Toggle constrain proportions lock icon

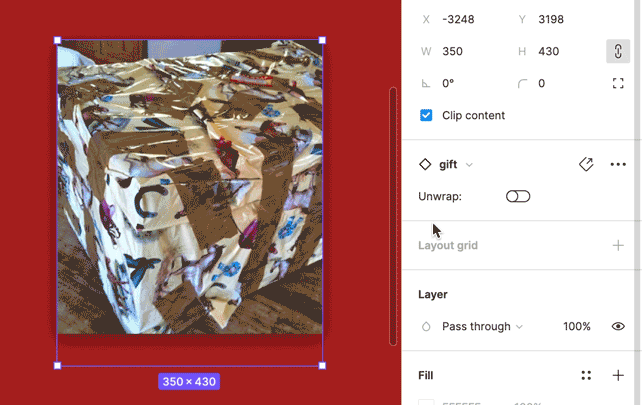click(x=618, y=51)
